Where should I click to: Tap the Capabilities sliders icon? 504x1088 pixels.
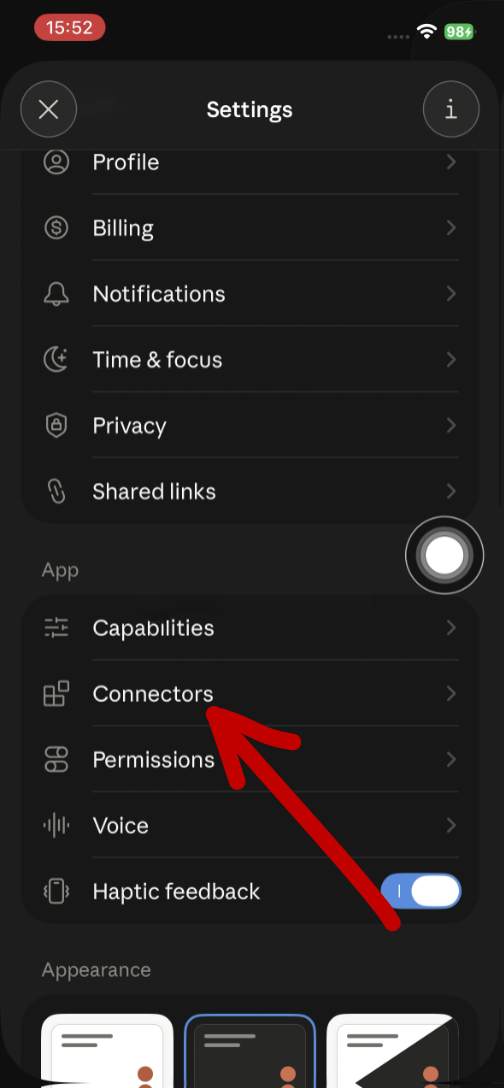click(x=56, y=627)
